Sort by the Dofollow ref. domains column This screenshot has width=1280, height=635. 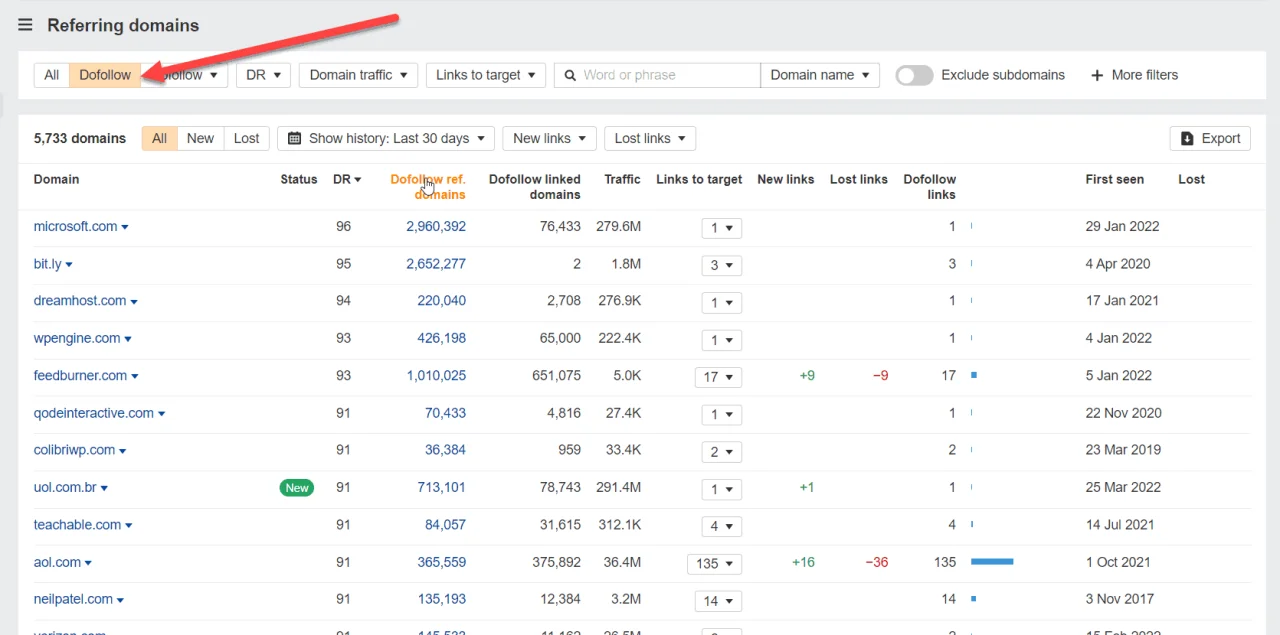click(428, 187)
